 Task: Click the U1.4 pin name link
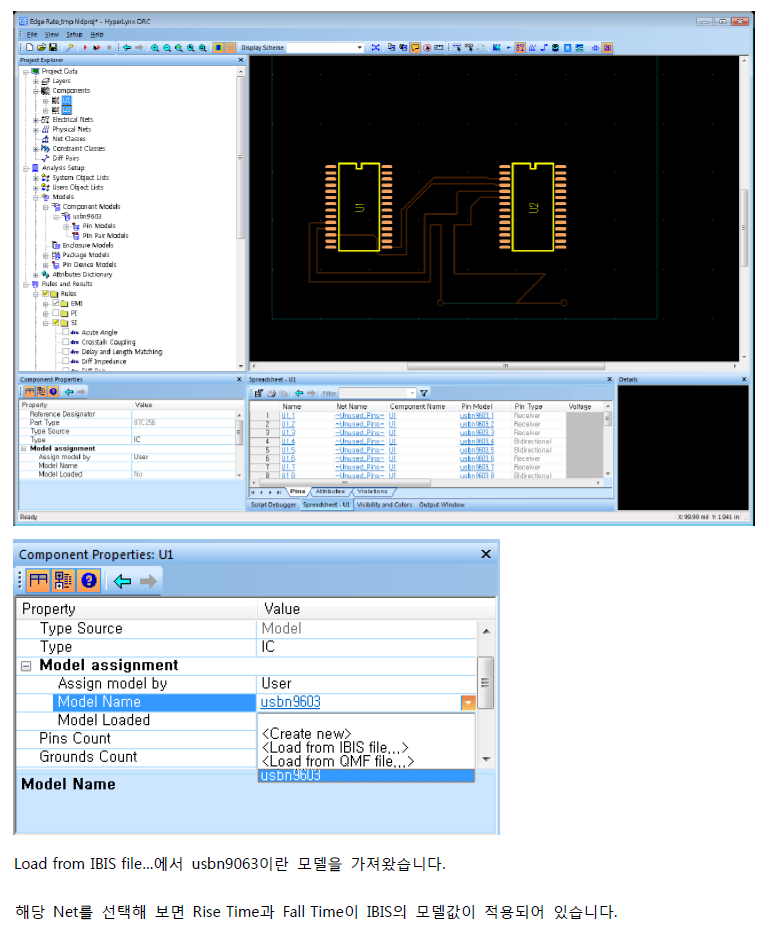(x=288, y=441)
